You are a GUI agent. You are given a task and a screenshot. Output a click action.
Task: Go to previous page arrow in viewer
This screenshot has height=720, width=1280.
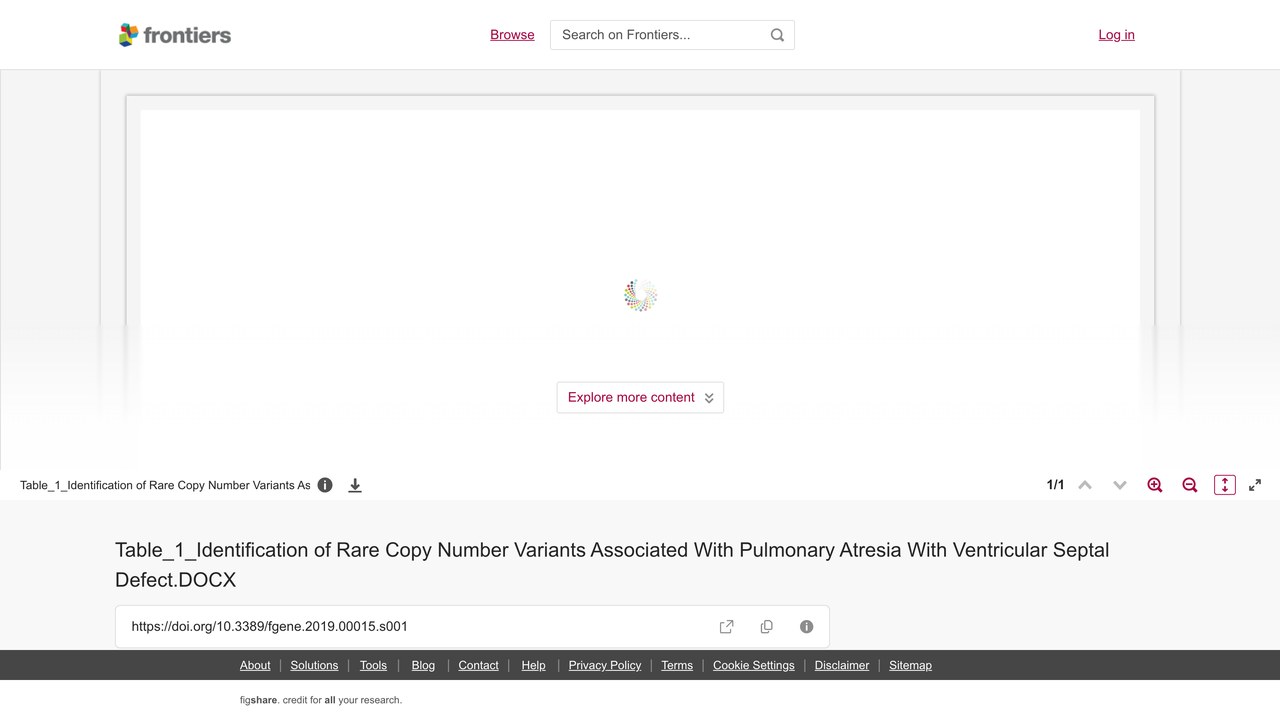coord(1085,485)
